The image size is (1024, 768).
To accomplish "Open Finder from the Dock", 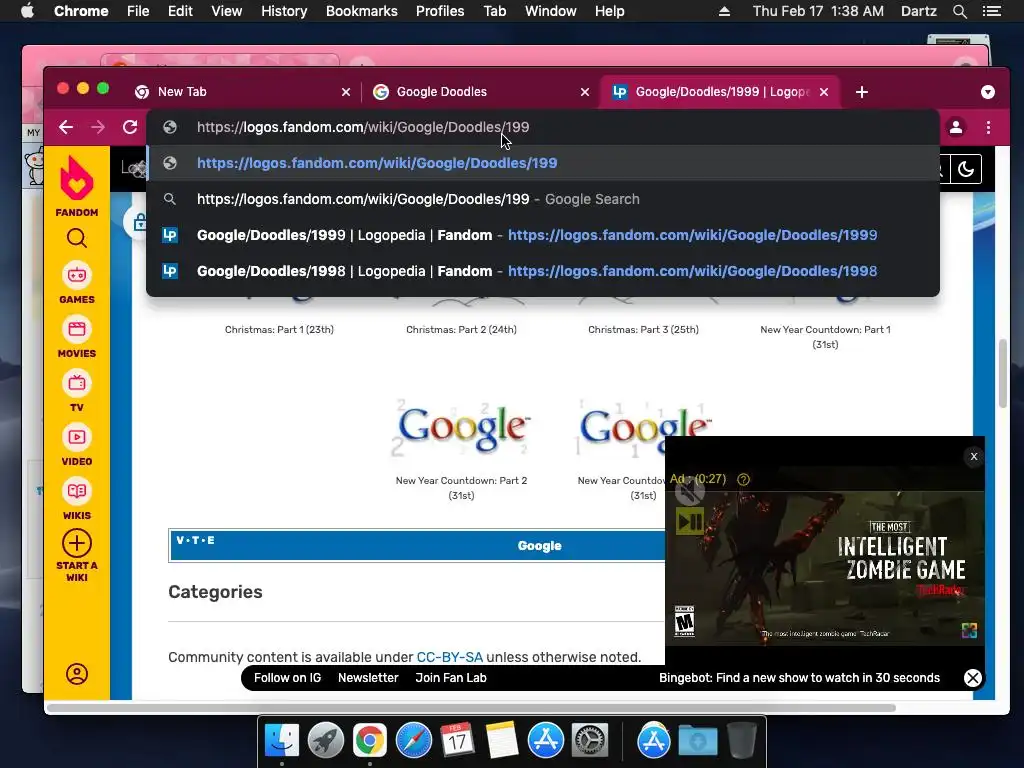I will 282,741.
